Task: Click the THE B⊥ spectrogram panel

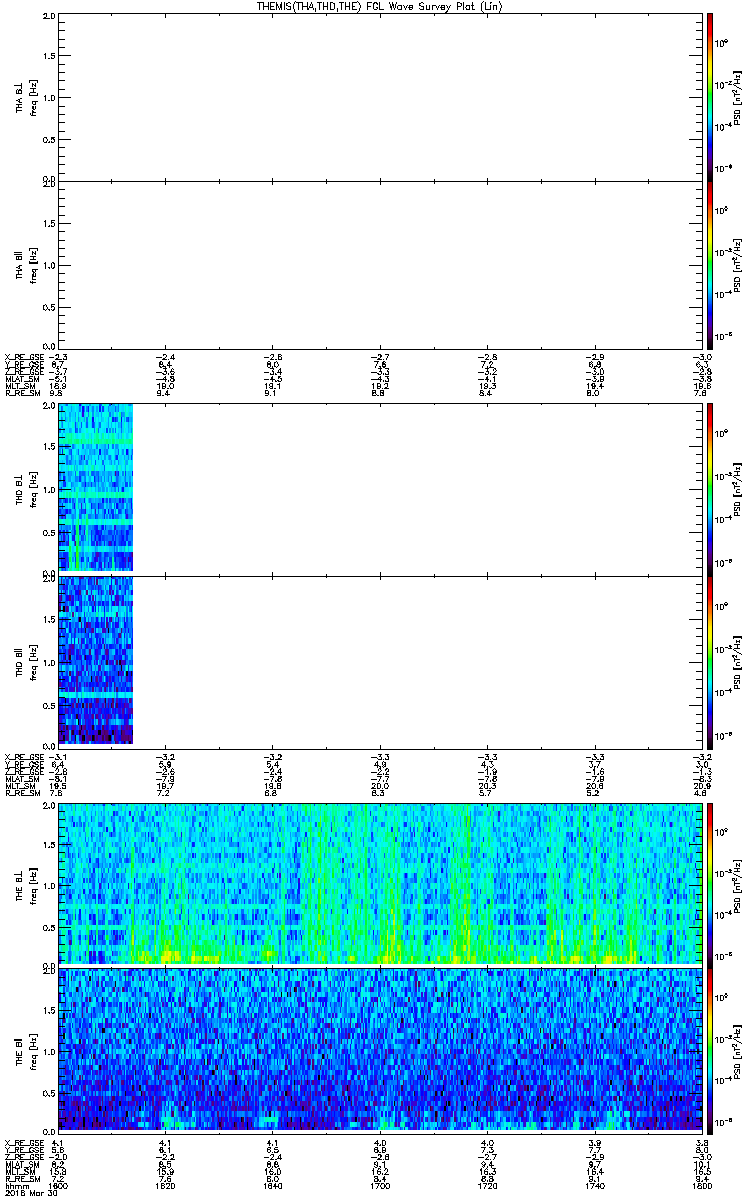Action: (x=380, y=883)
